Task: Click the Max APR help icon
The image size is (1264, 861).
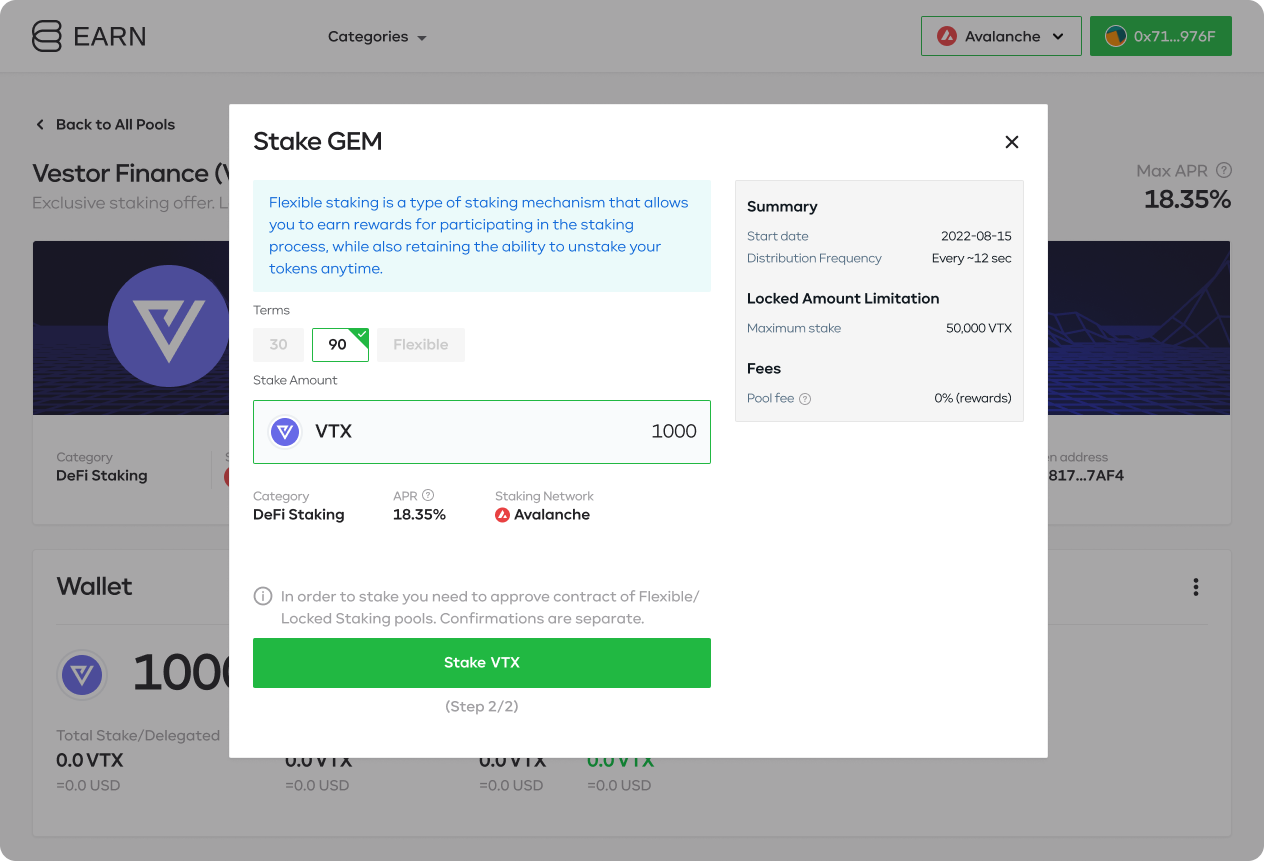Action: click(1224, 171)
